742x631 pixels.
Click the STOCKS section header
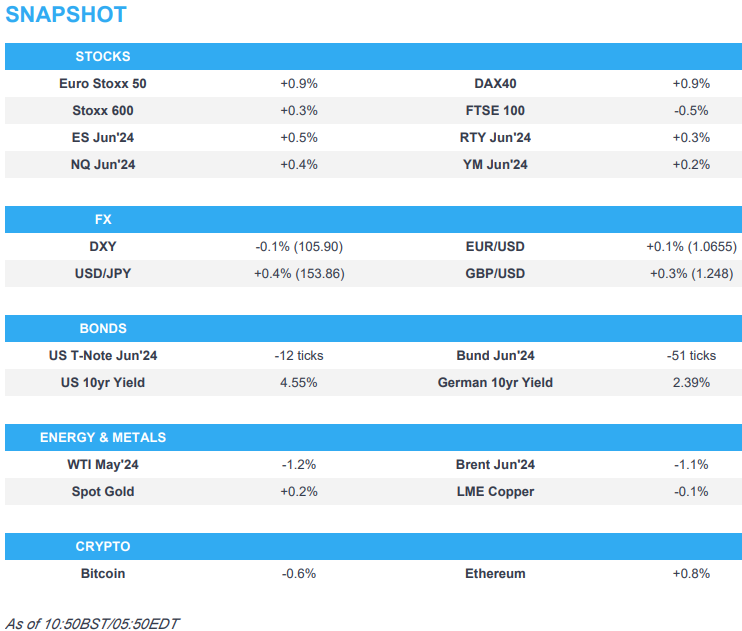(103, 56)
